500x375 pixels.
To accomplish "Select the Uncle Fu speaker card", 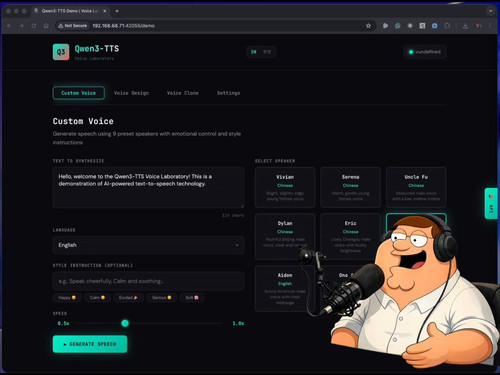I will tap(416, 187).
